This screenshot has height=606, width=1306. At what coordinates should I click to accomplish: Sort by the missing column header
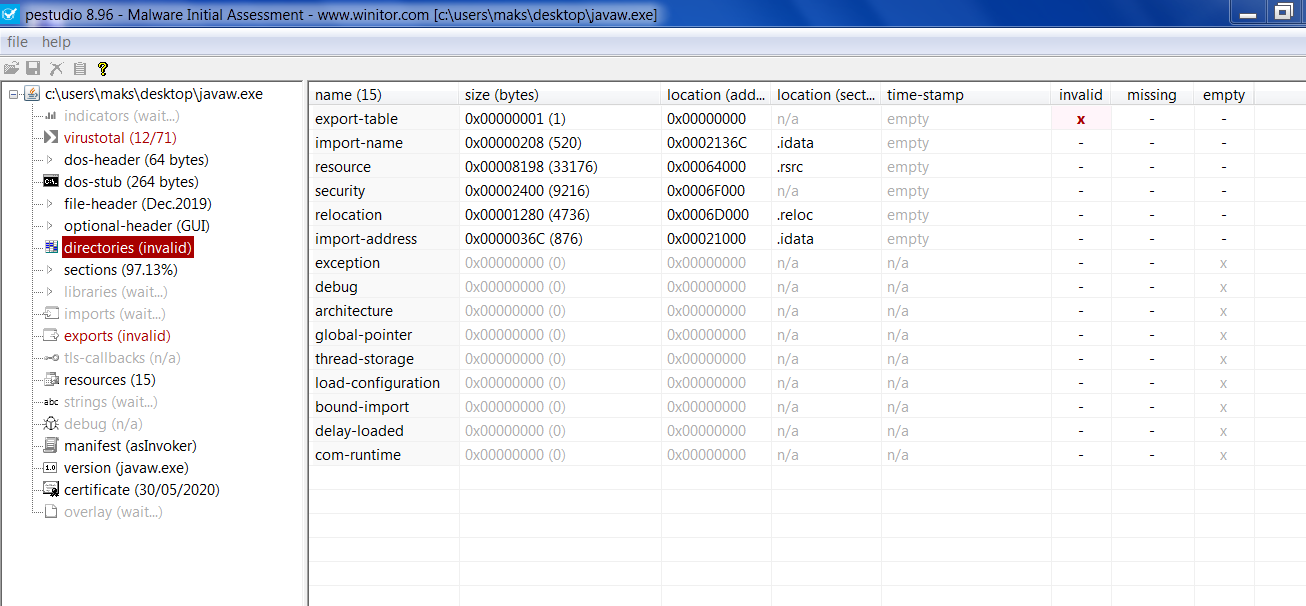tap(1152, 95)
